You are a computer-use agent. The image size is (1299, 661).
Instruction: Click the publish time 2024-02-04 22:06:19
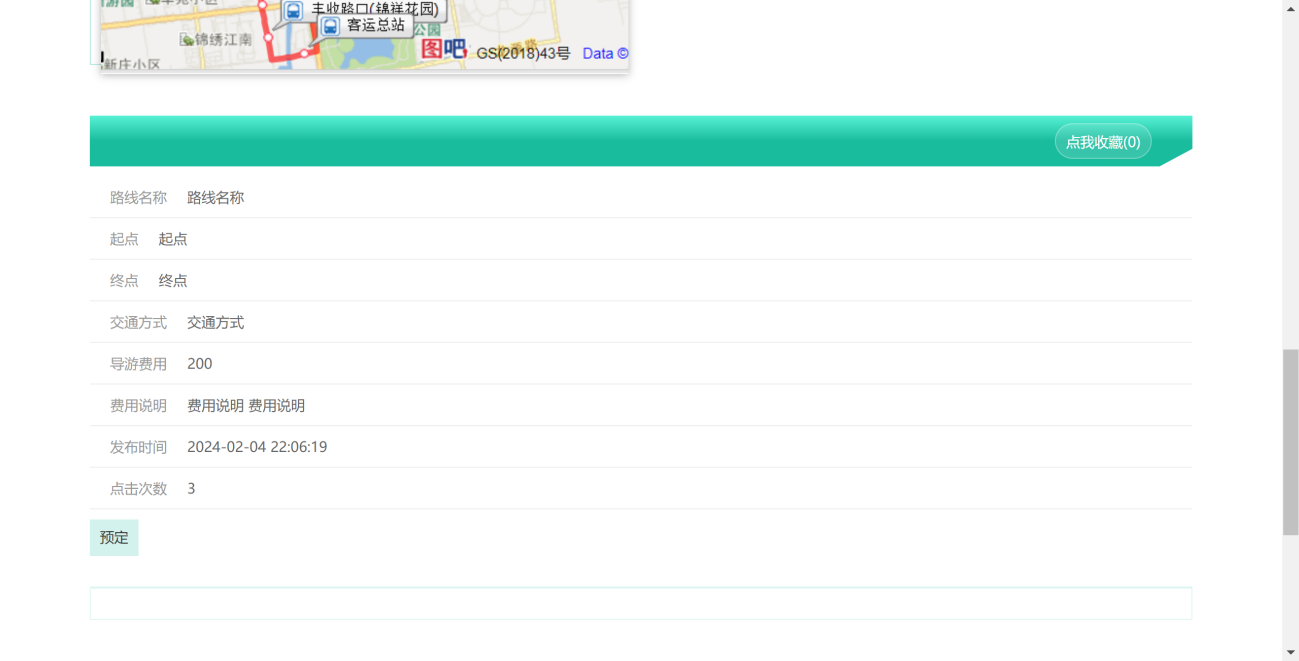point(257,447)
